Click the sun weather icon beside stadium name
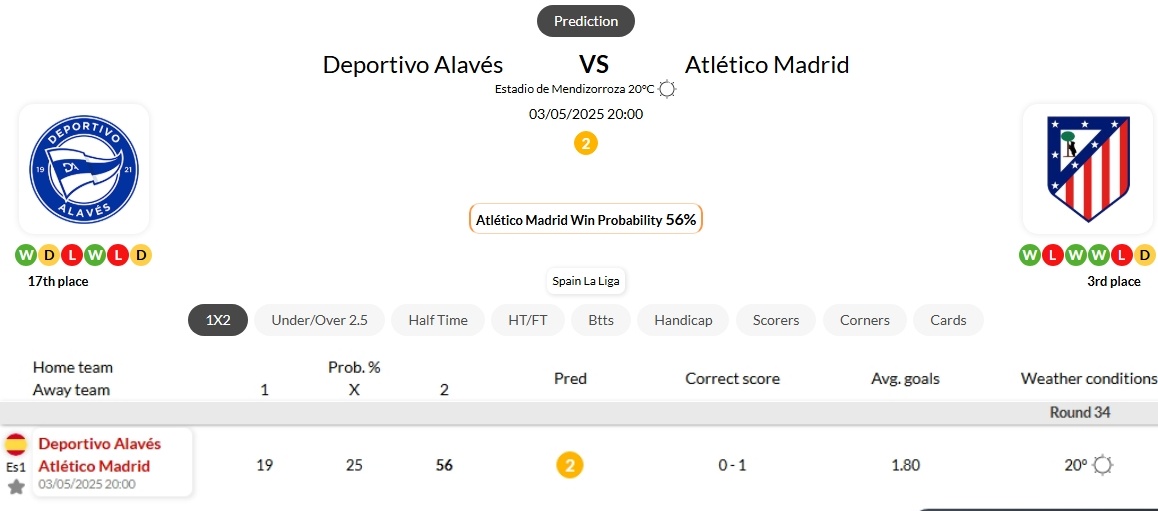 tap(667, 89)
